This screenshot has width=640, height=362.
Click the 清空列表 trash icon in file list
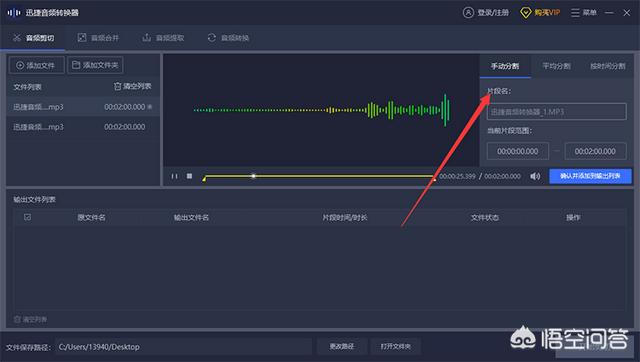pos(118,86)
